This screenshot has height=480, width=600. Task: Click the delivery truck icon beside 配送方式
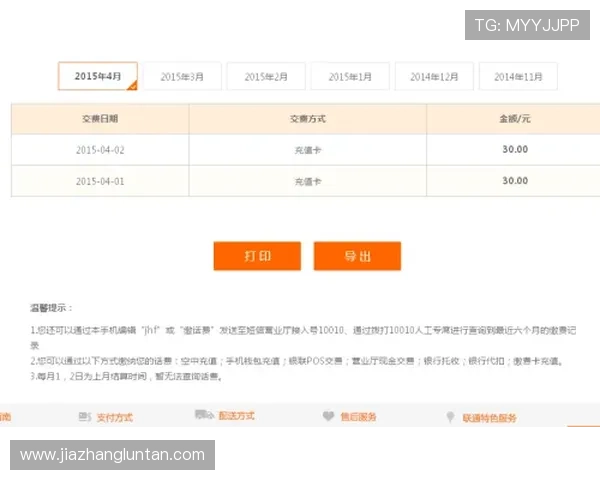pyautogui.click(x=204, y=415)
